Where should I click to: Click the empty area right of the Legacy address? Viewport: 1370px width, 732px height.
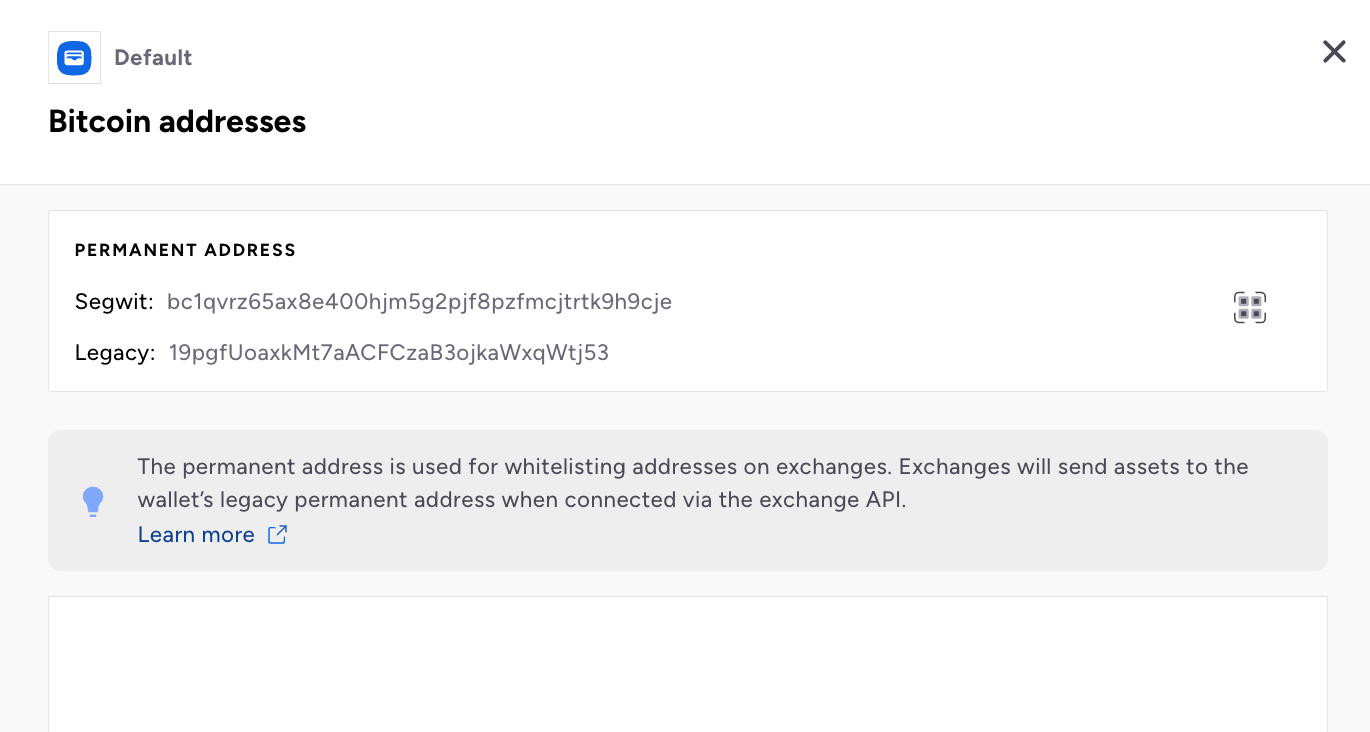tap(920, 352)
